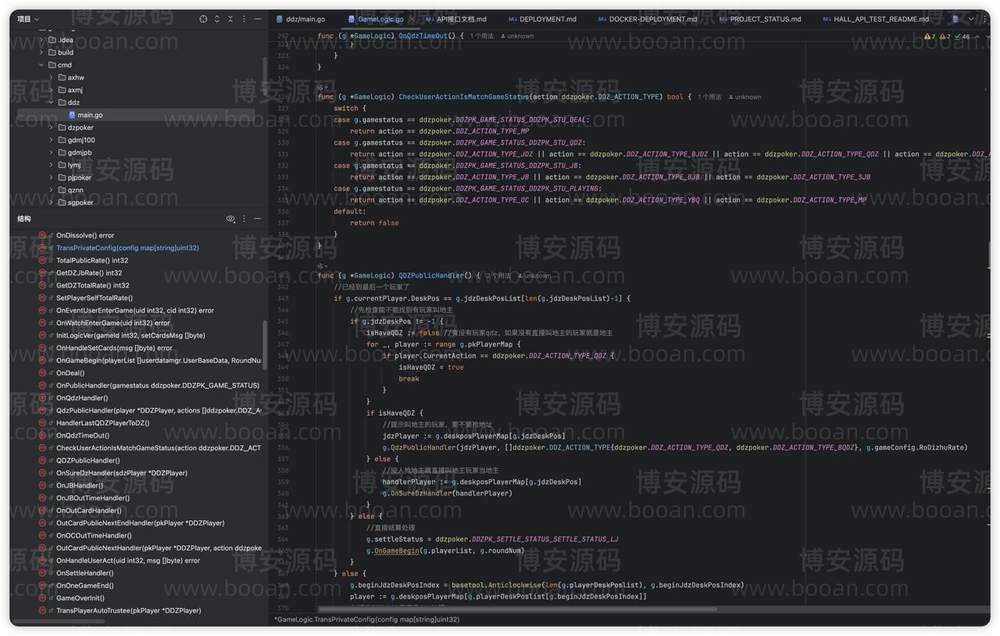
Task: Jump to OnSettleHandler() in structure
Action: click(84, 573)
